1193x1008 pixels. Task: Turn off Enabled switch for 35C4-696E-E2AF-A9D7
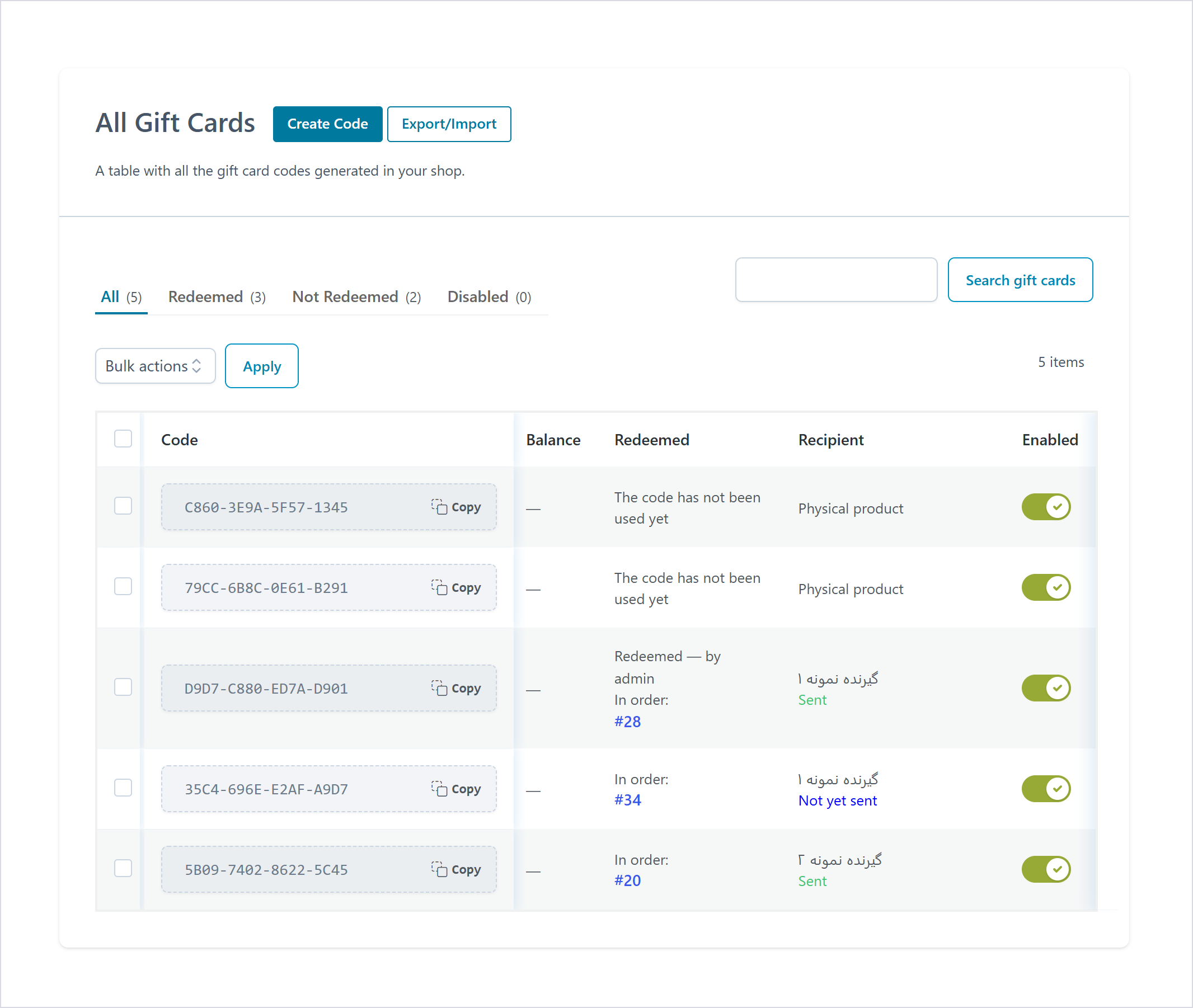click(1046, 789)
